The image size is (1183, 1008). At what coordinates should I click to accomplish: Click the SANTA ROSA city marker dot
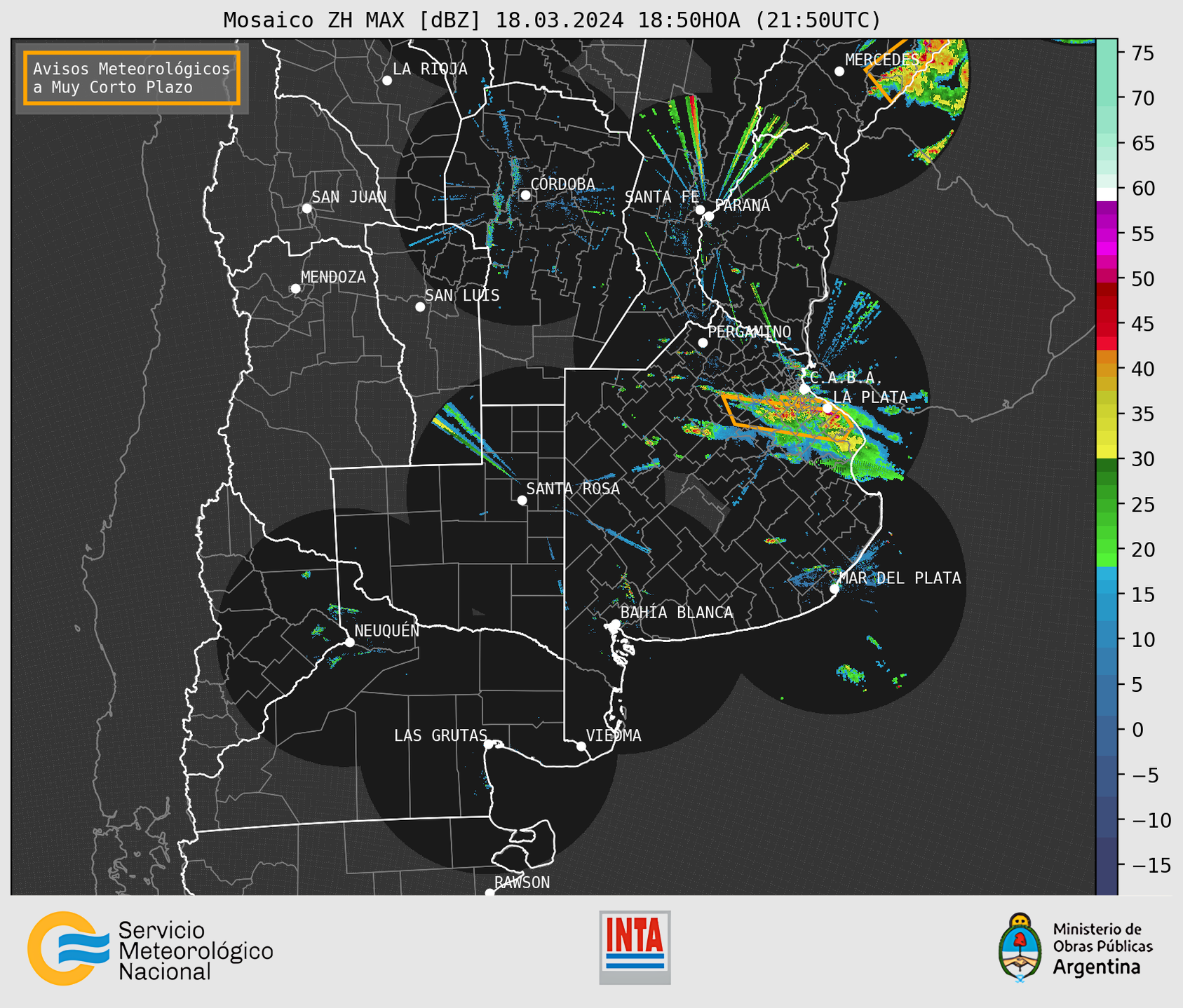[522, 500]
